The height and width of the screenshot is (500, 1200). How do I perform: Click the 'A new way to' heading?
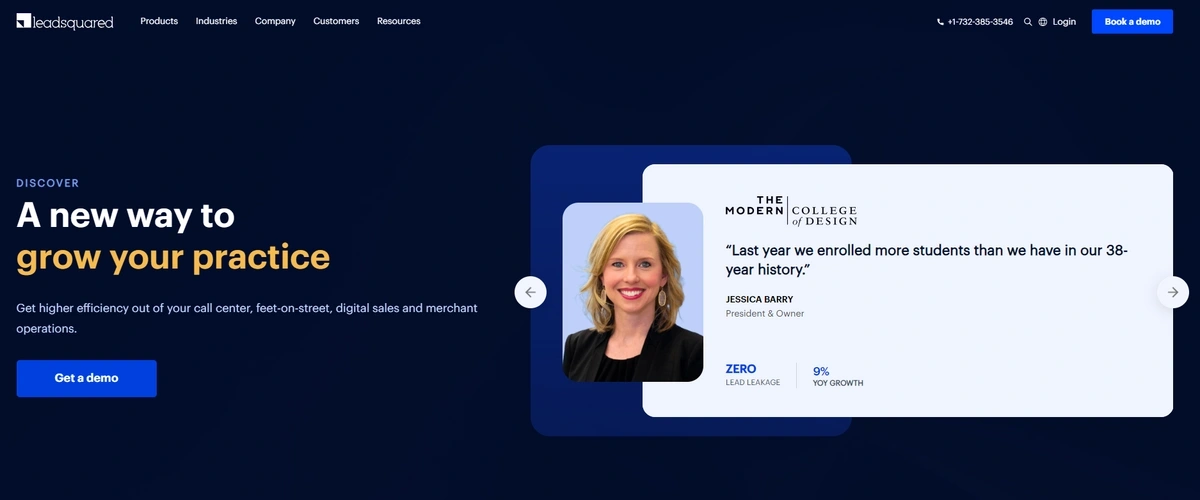126,215
